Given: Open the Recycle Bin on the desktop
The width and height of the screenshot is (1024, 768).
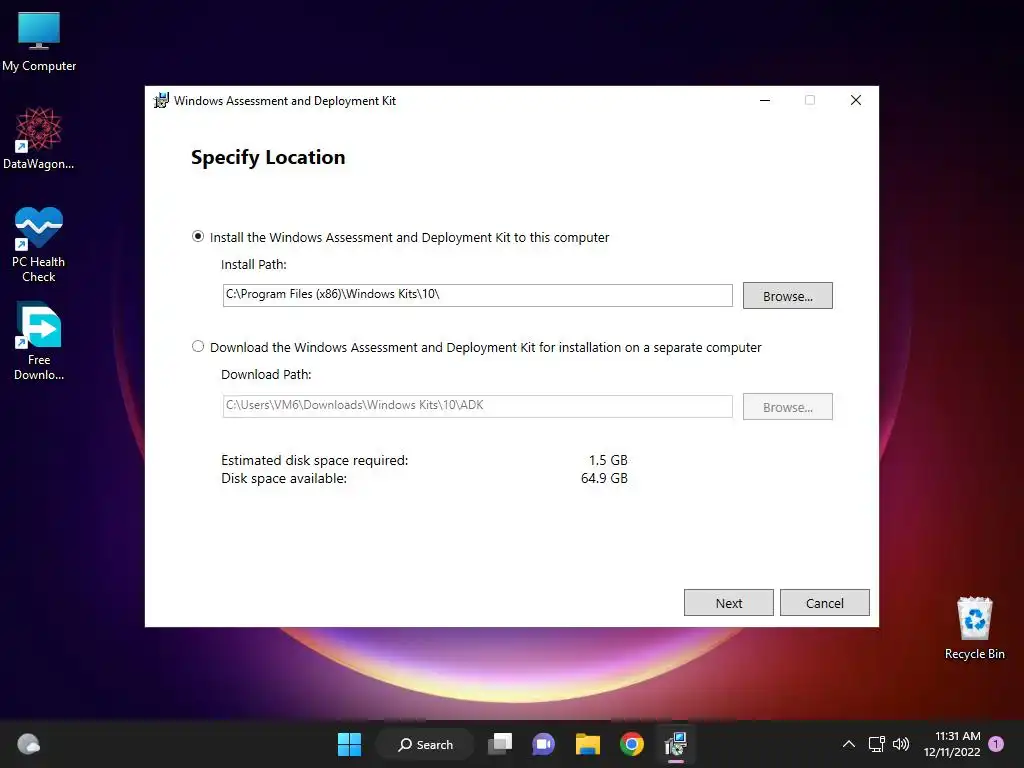Looking at the screenshot, I should click(x=974, y=628).
